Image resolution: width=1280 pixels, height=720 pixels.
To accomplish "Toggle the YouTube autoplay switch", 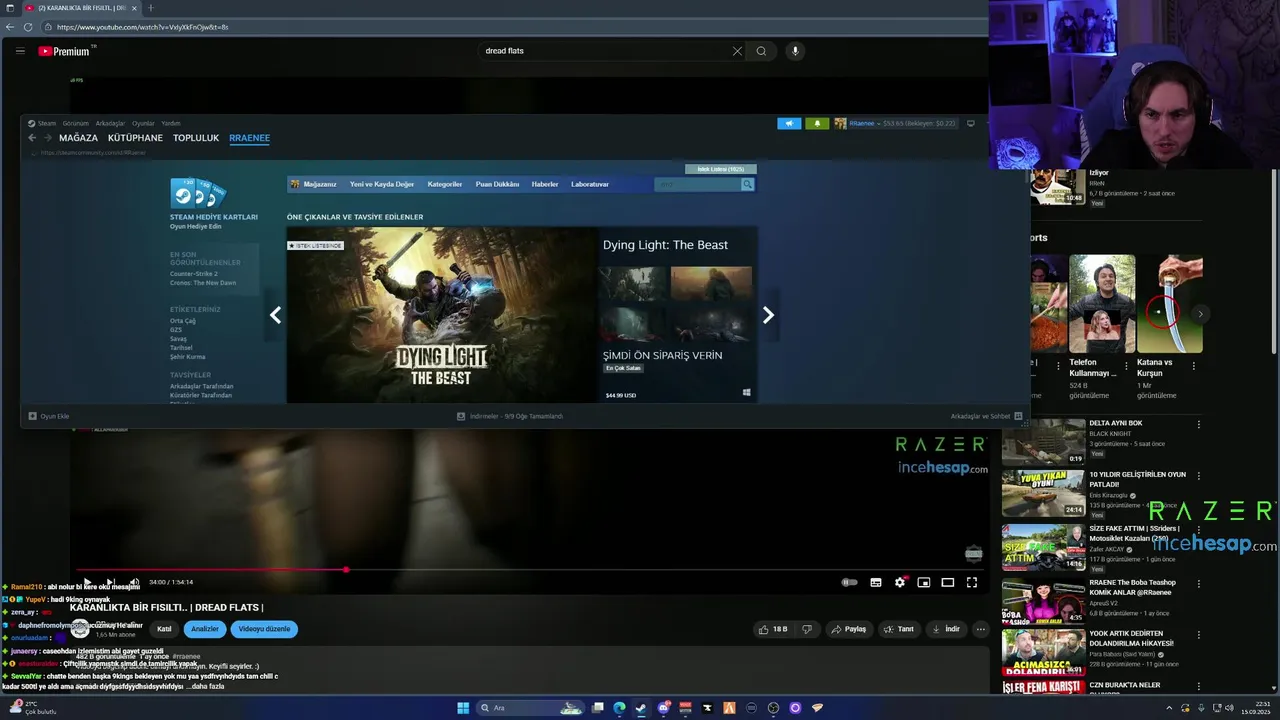I will tap(850, 582).
